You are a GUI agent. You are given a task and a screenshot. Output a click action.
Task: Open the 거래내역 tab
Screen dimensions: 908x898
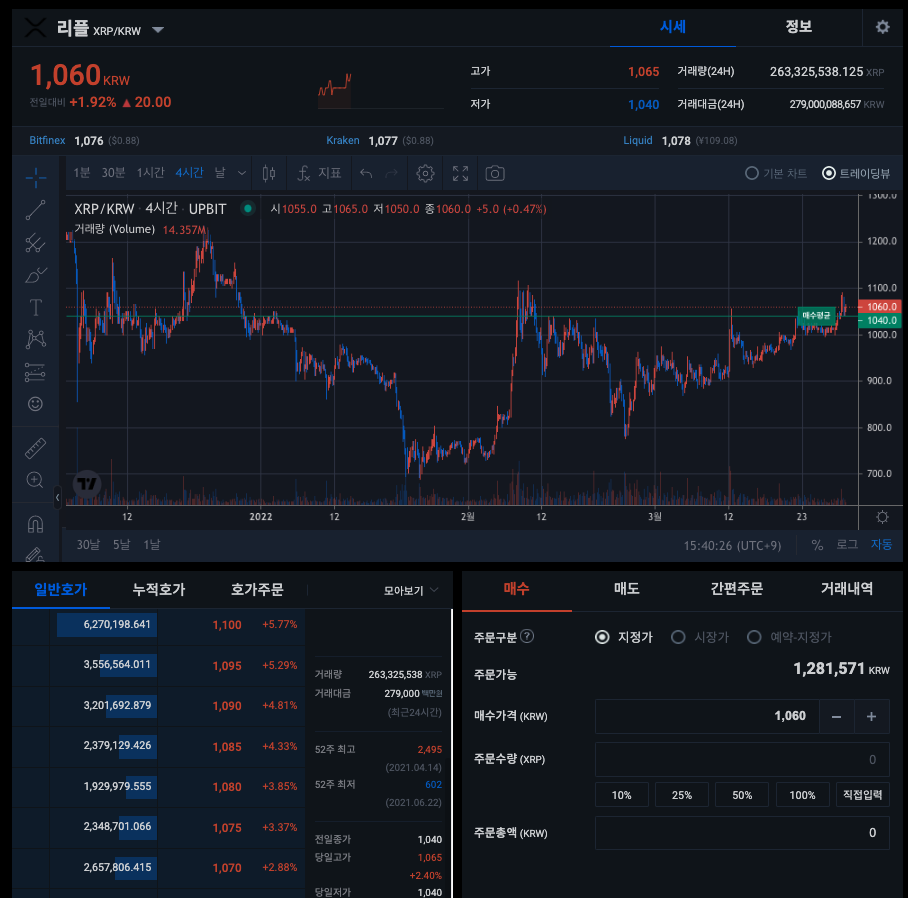coord(847,589)
